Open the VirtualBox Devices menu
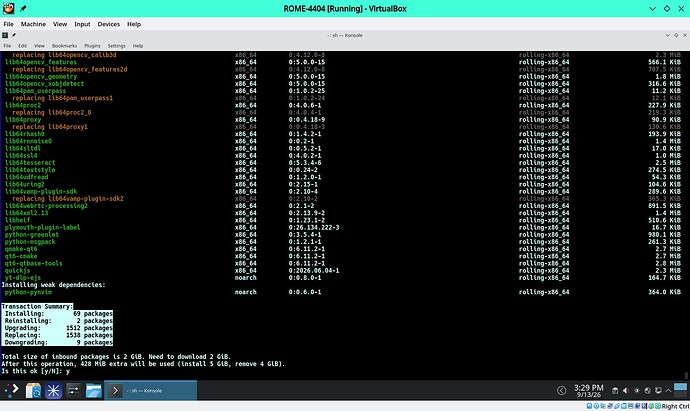 (x=108, y=24)
